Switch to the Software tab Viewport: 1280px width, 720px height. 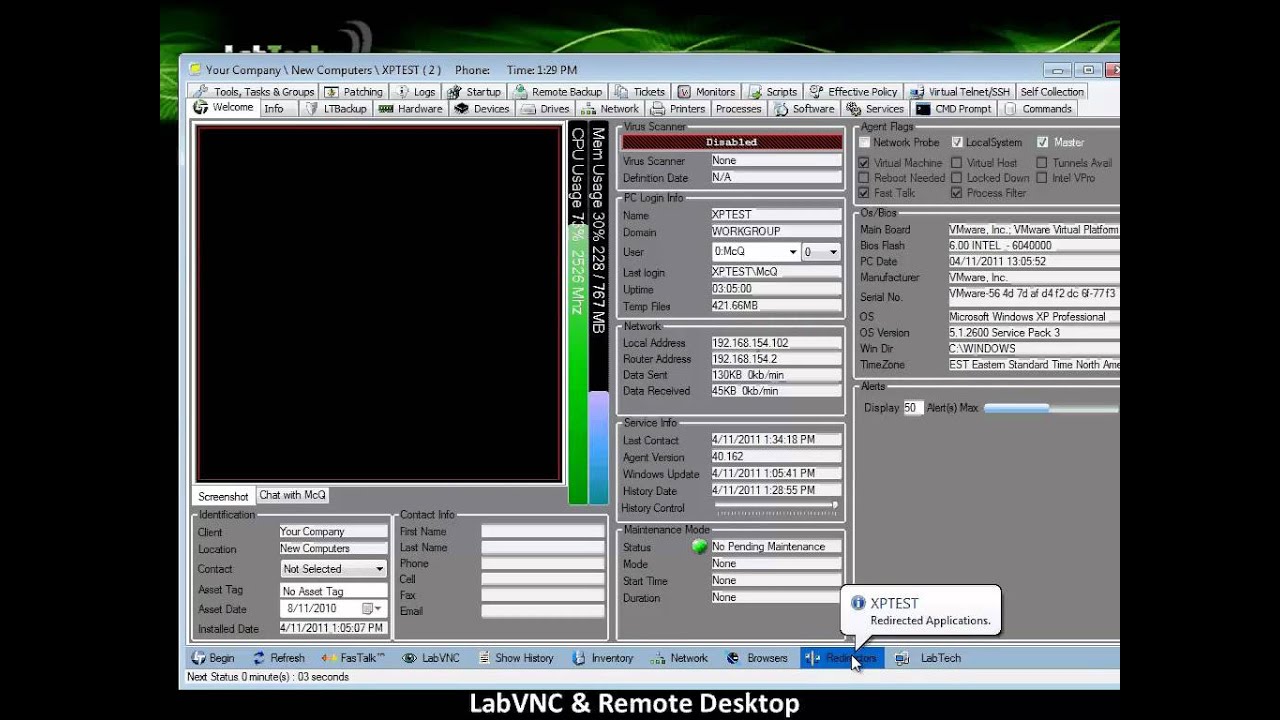(804, 108)
